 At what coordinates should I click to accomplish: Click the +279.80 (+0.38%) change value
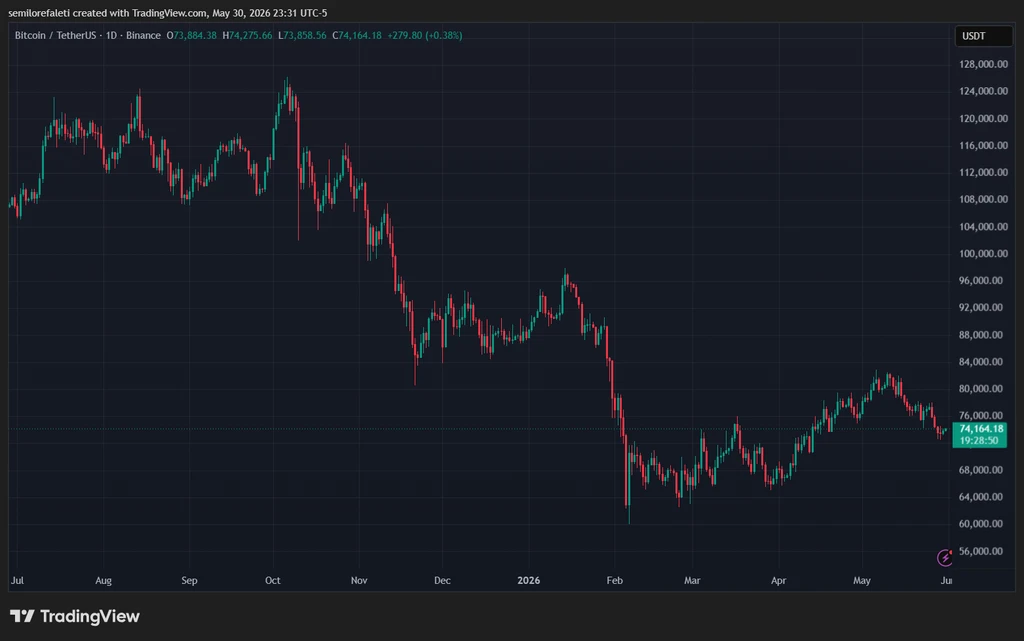pos(424,35)
